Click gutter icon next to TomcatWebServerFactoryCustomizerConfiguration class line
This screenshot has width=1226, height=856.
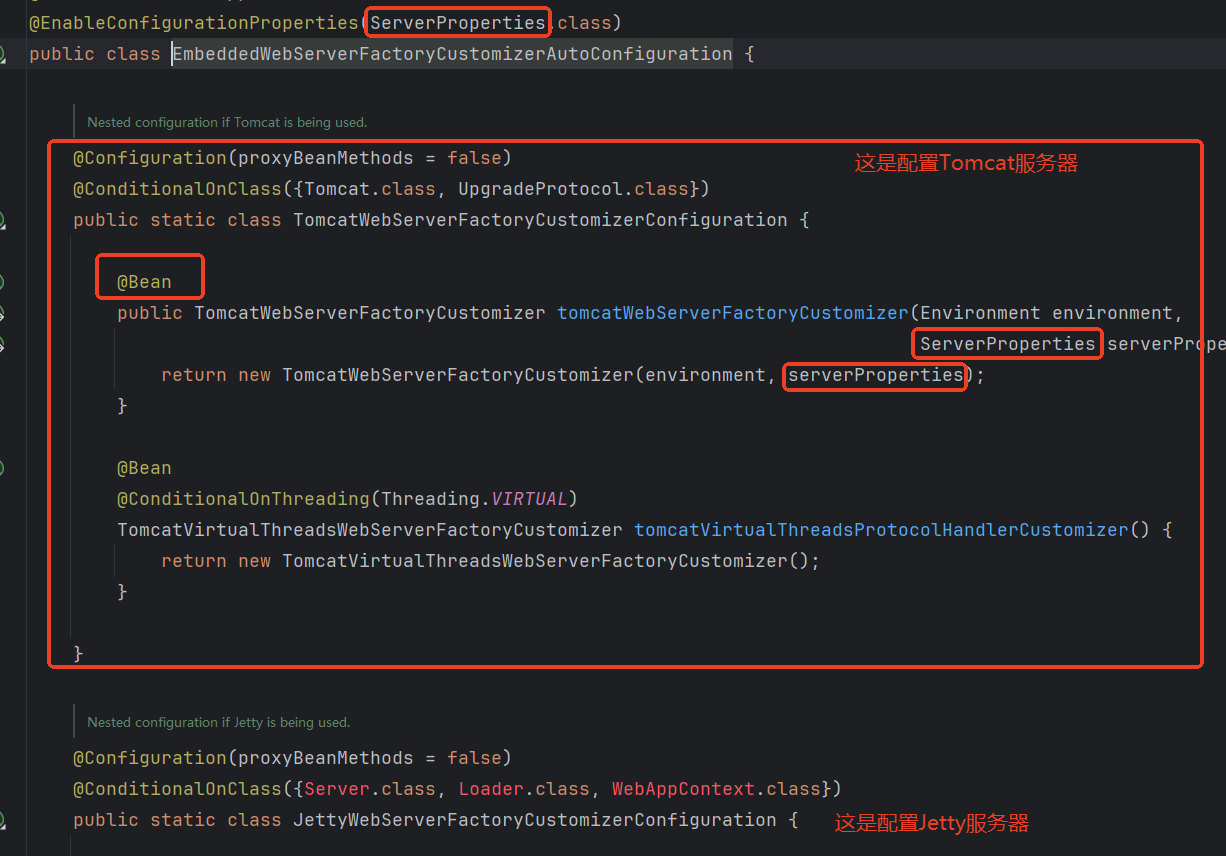pos(3,220)
